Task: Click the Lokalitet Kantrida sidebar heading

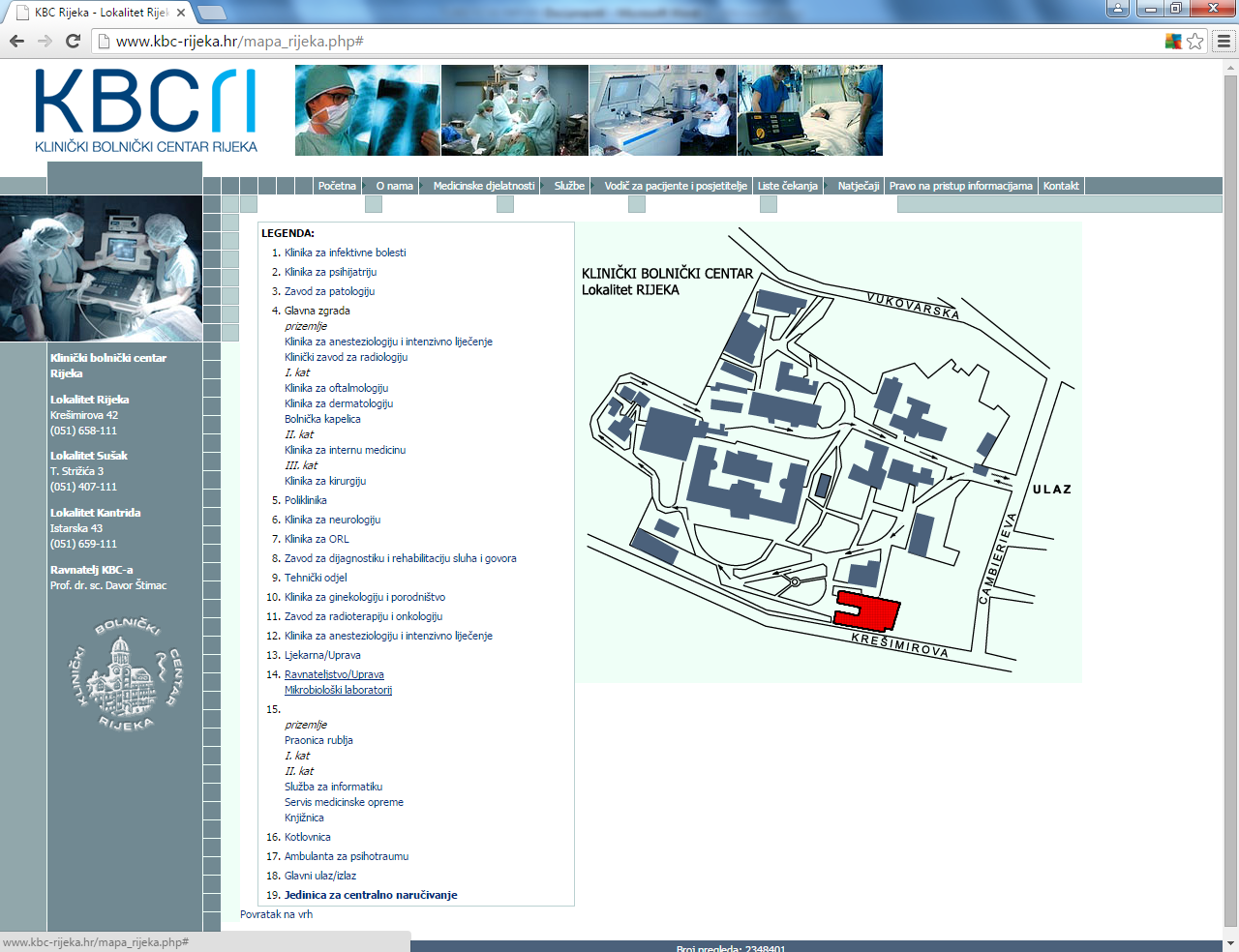Action: (x=95, y=513)
